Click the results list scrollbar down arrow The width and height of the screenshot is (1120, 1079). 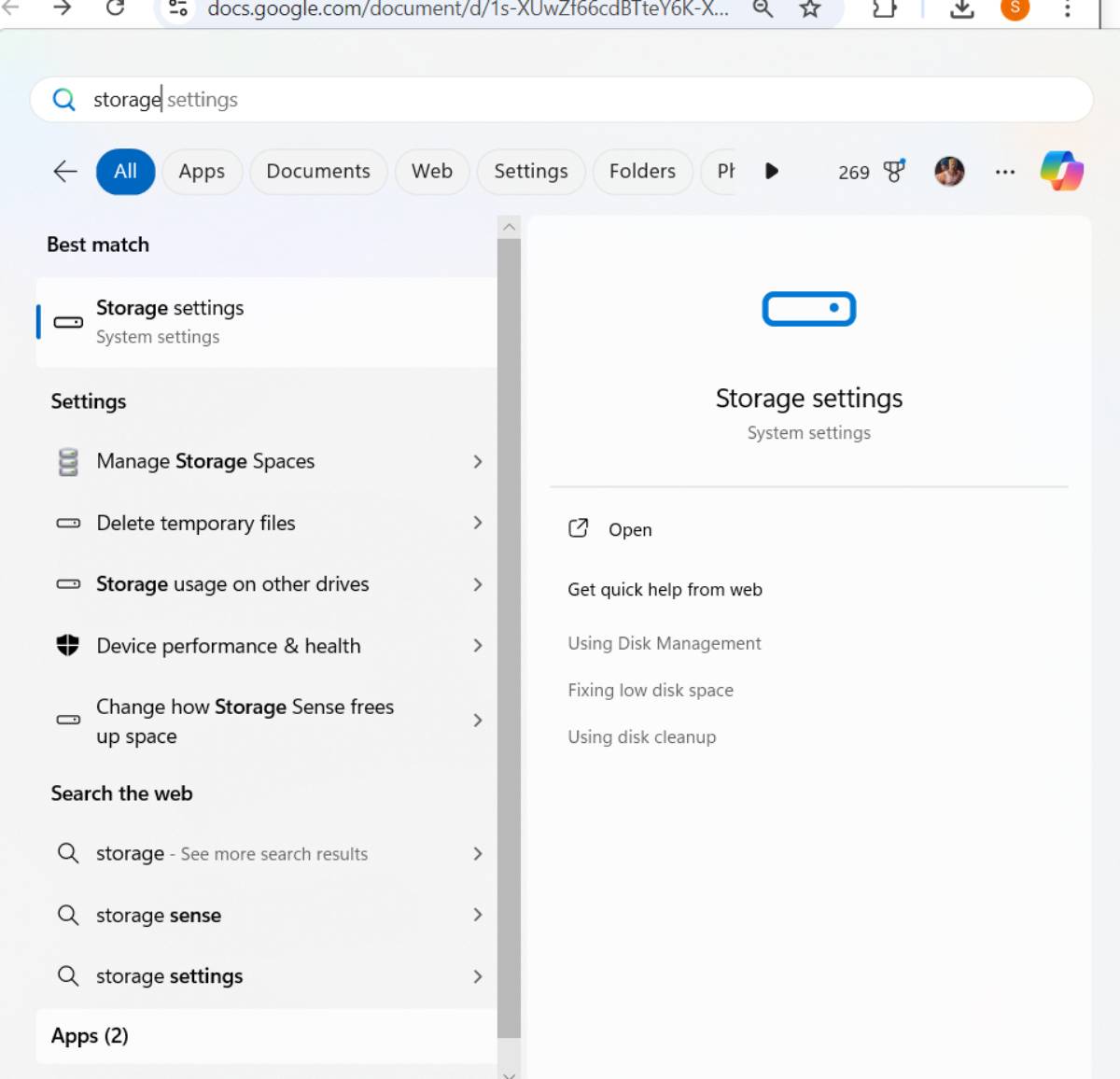click(509, 1073)
